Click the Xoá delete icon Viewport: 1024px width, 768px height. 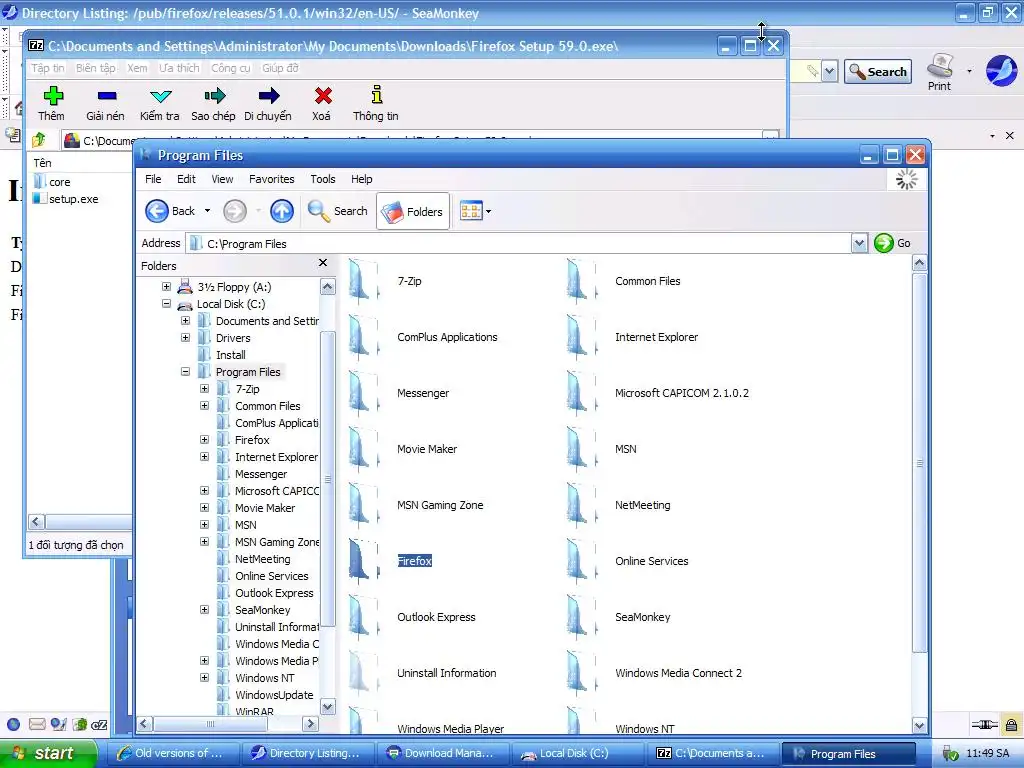(323, 96)
